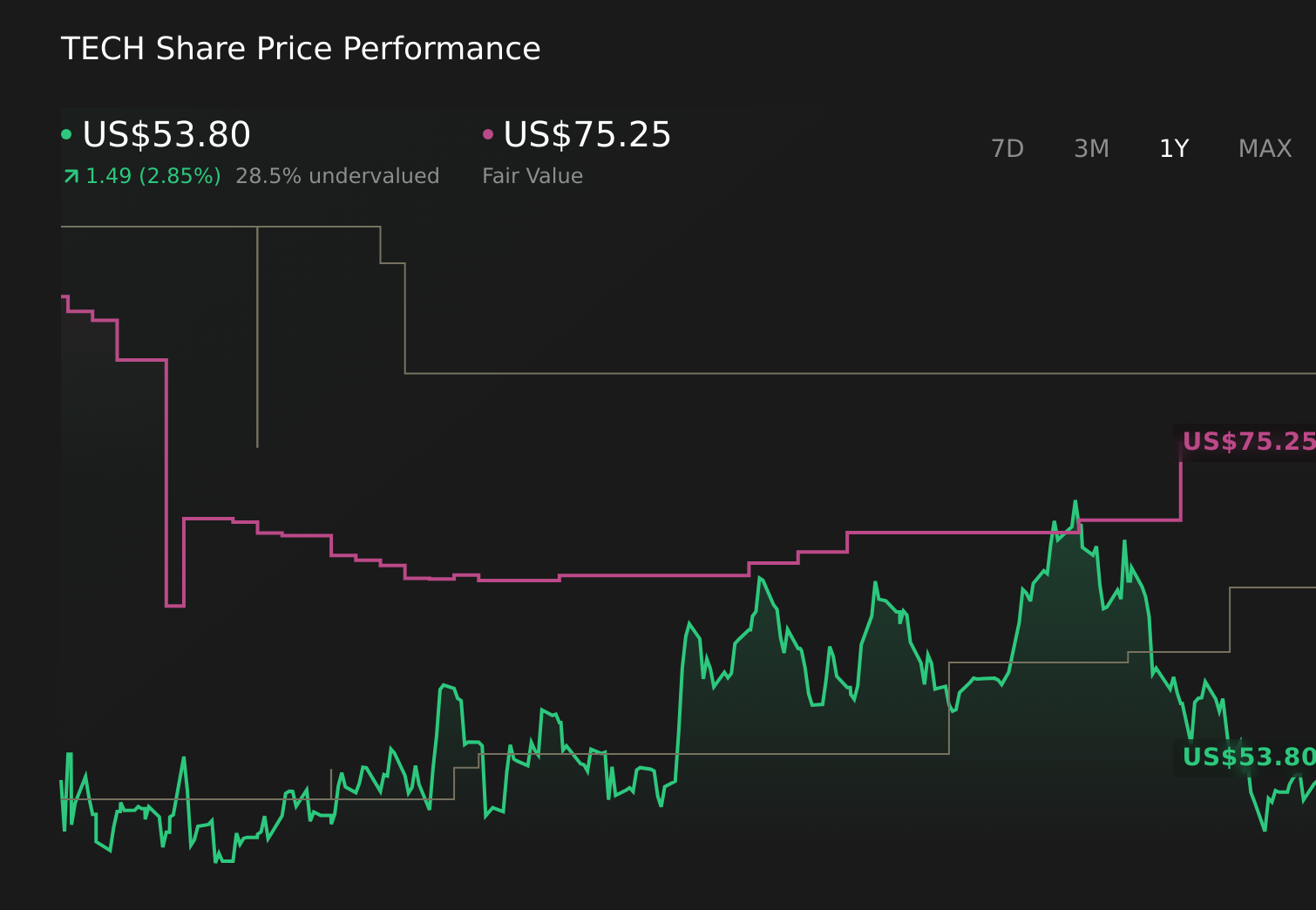Viewport: 1316px width, 910px height.
Task: Switch to the 3M time range
Action: click(x=1090, y=148)
